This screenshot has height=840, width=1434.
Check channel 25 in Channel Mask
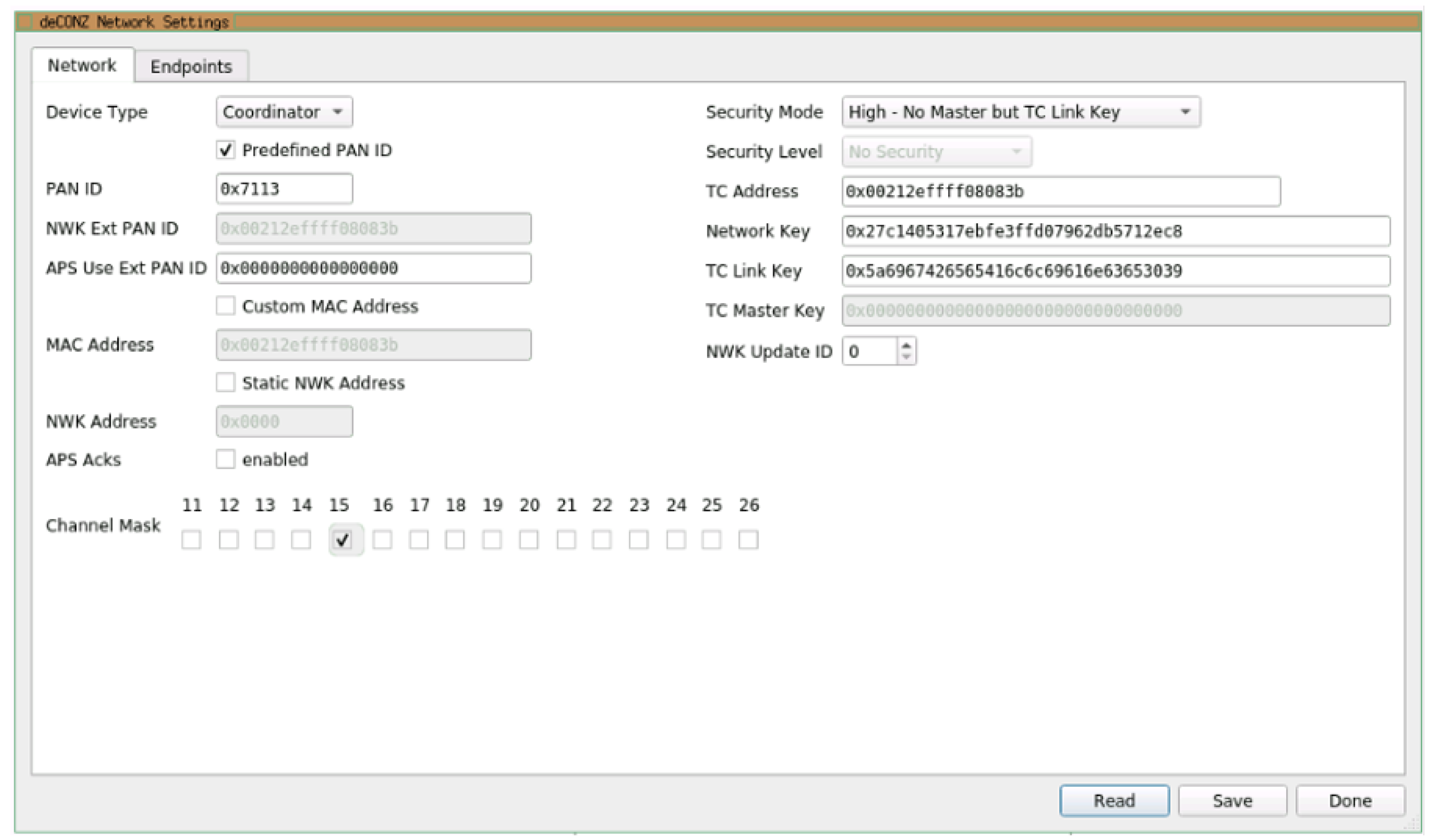[x=711, y=540]
